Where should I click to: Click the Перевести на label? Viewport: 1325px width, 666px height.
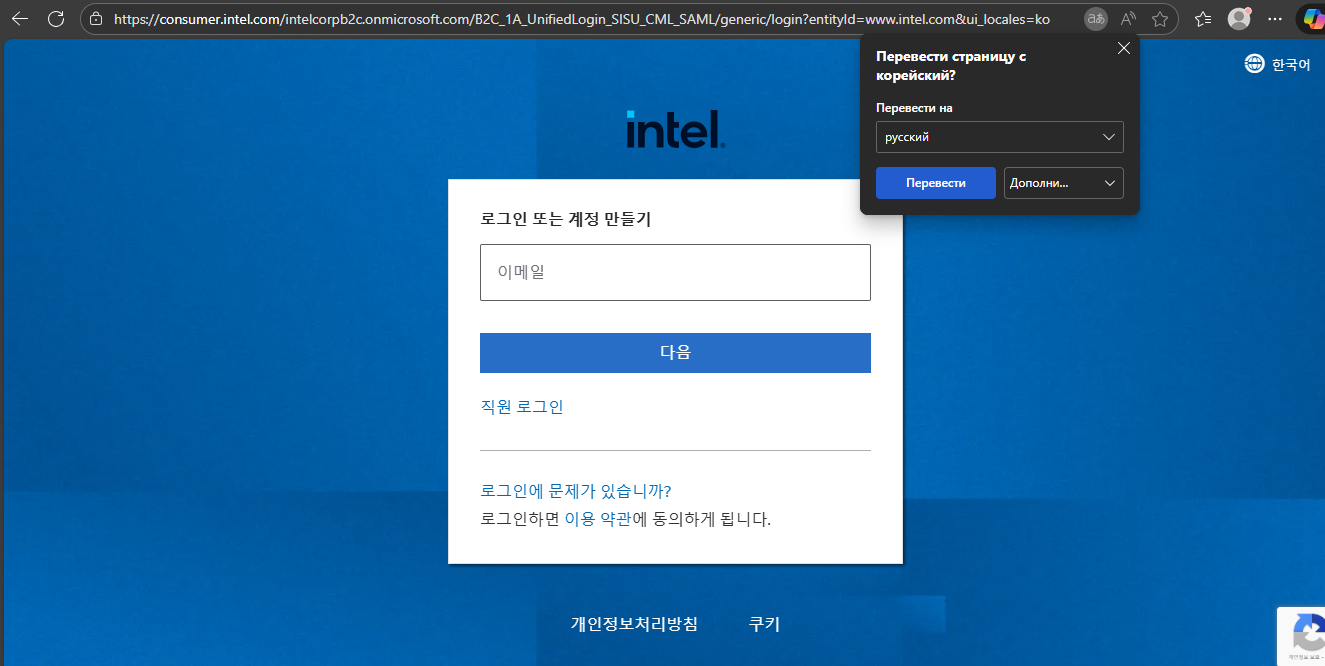[x=914, y=108]
